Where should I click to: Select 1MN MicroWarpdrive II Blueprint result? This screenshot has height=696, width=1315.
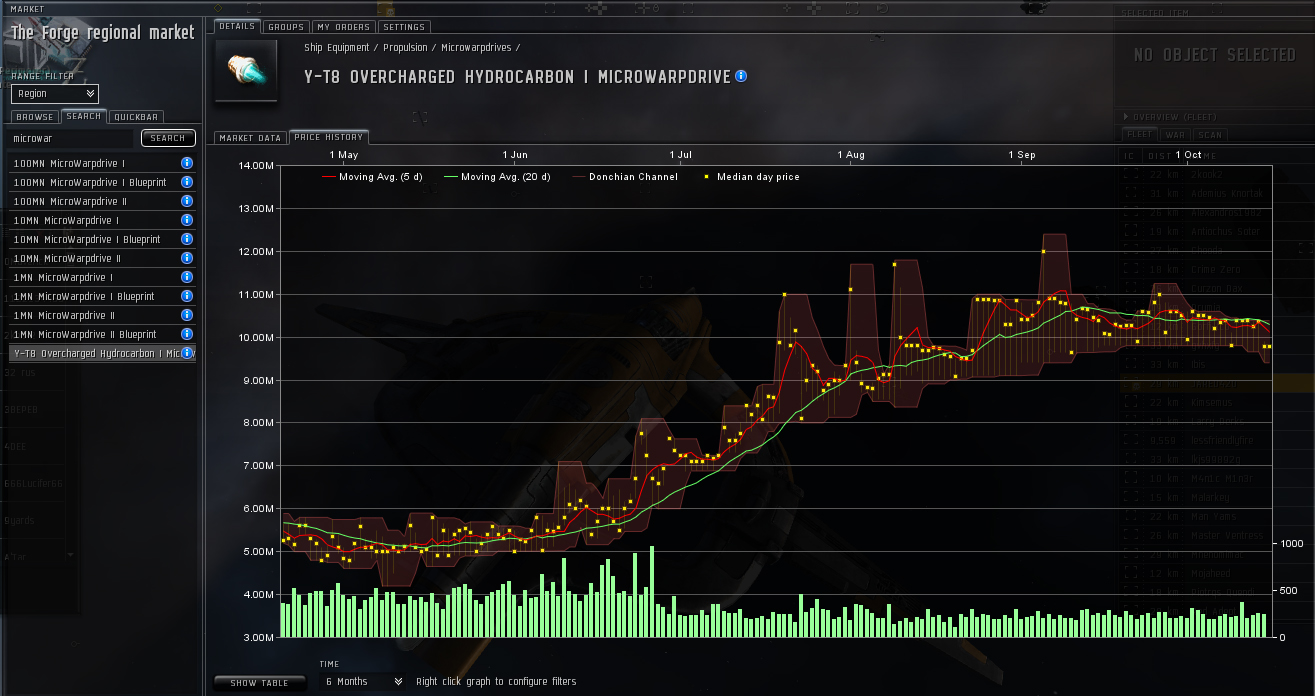[x=102, y=334]
